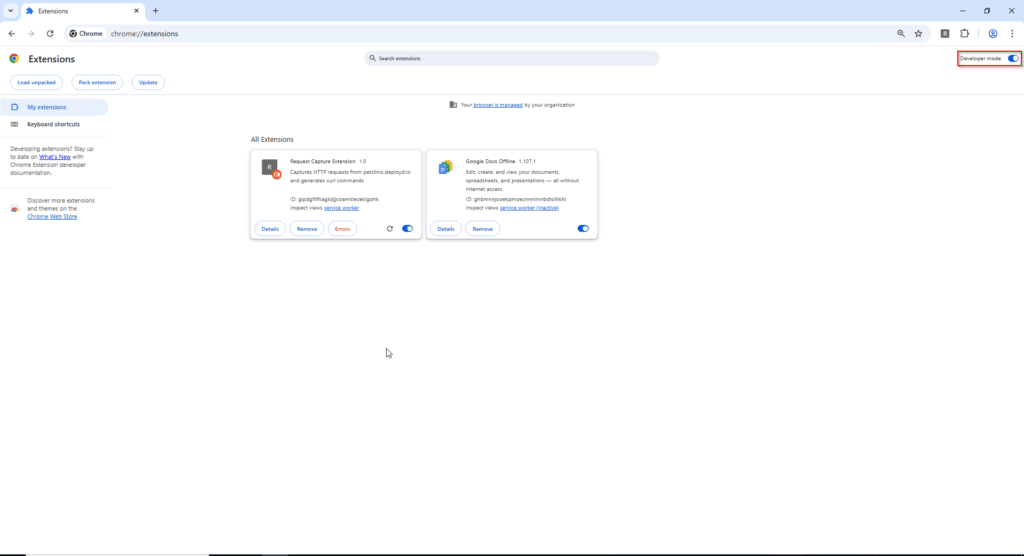Click the managed organization building icon
Image resolution: width=1024 pixels, height=556 pixels.
pyautogui.click(x=453, y=105)
